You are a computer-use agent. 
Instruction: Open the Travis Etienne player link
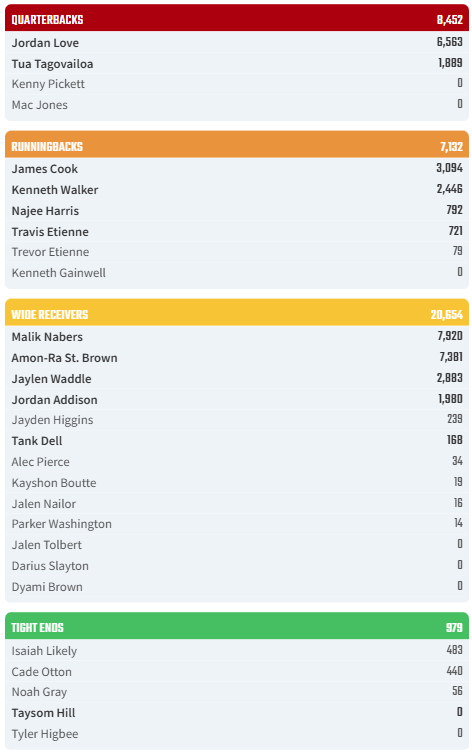(x=50, y=232)
